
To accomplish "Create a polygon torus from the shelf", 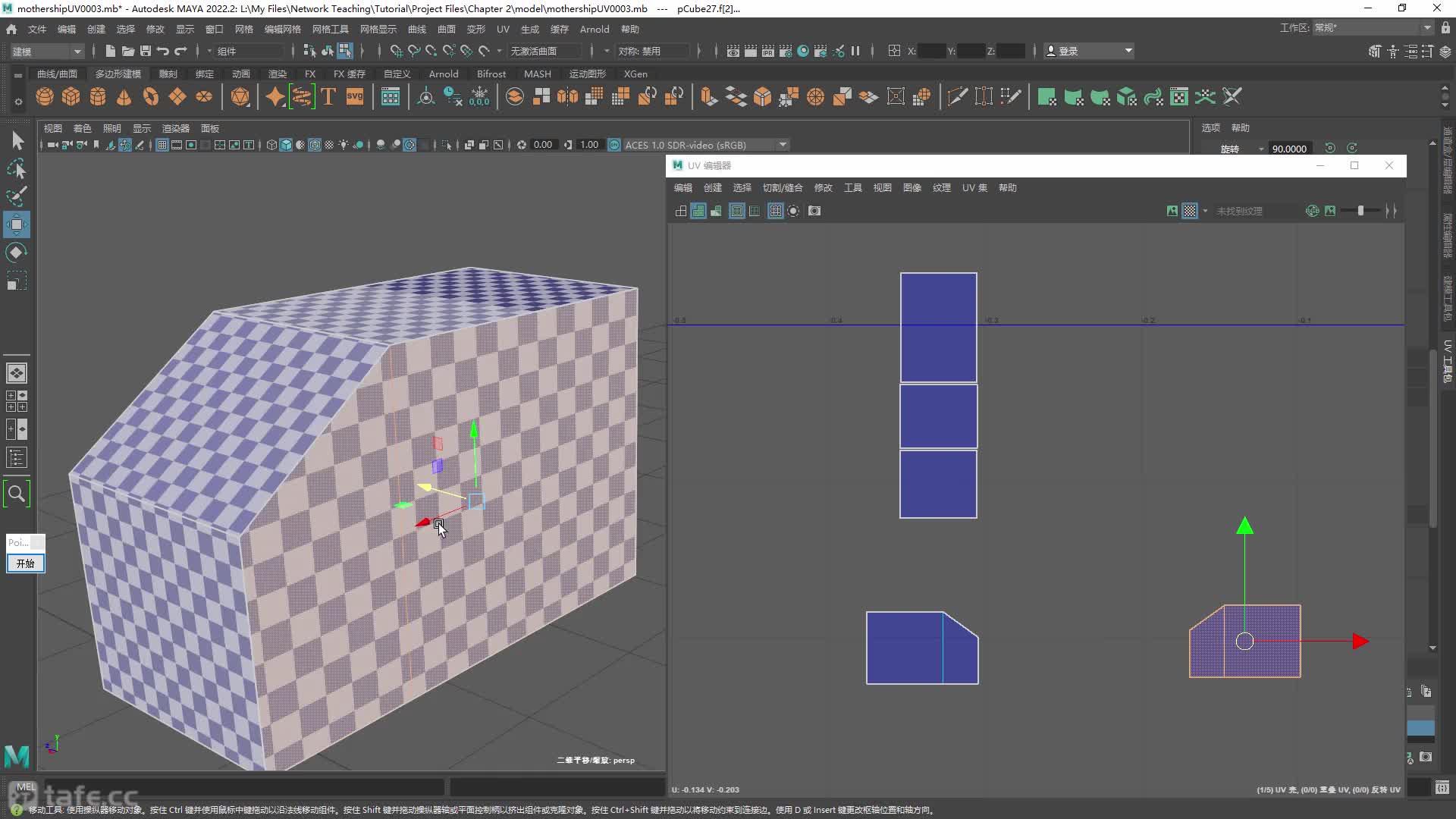I will coord(151,97).
